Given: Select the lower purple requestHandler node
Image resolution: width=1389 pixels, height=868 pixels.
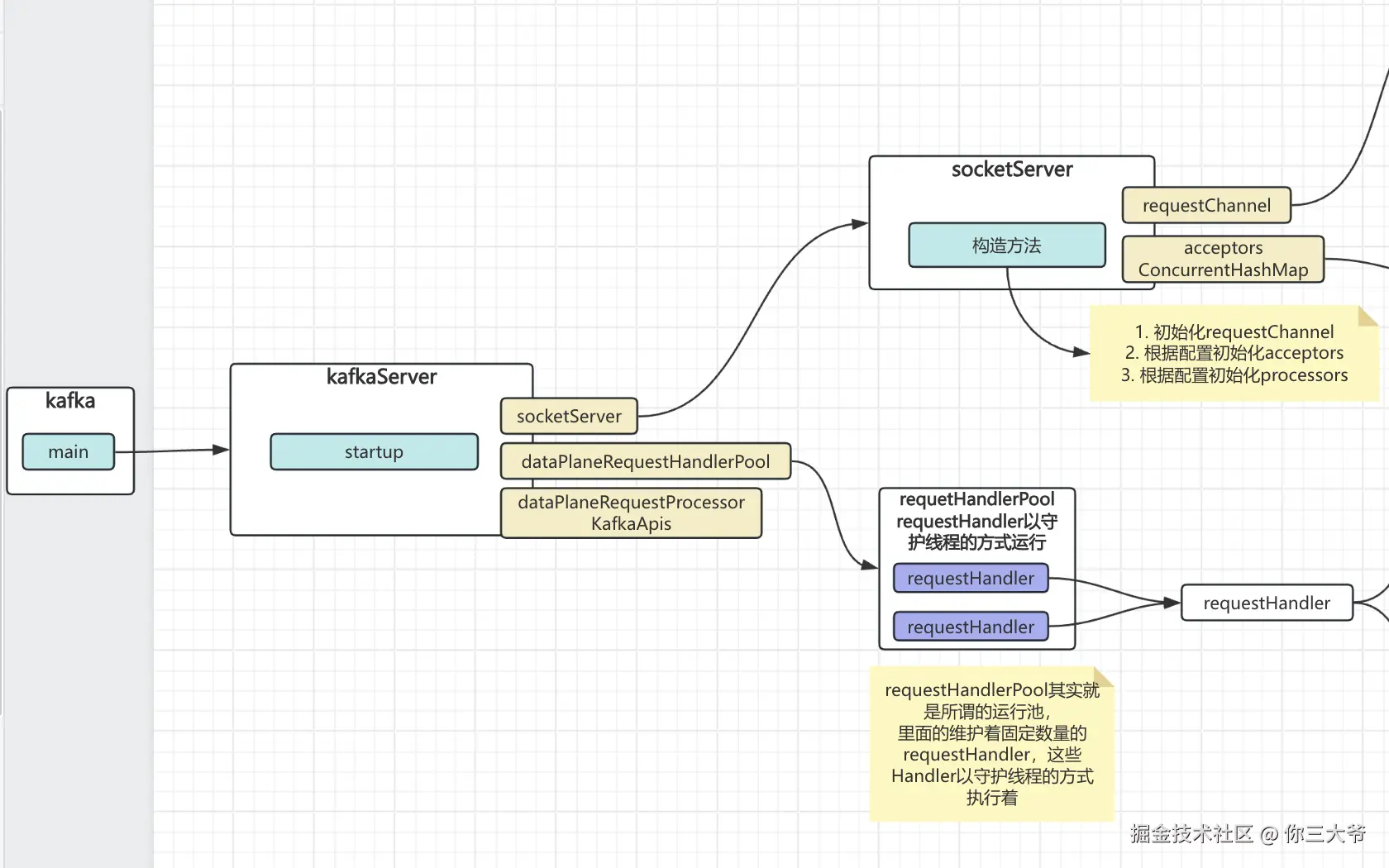Looking at the screenshot, I should click(x=971, y=627).
